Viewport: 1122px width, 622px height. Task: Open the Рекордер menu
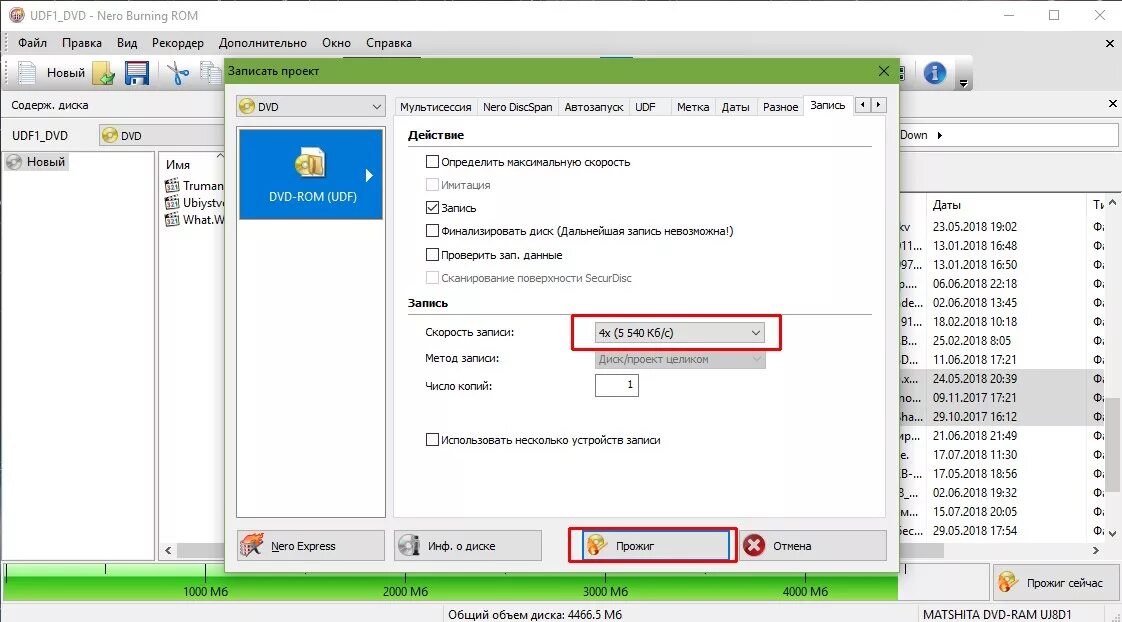pos(177,43)
